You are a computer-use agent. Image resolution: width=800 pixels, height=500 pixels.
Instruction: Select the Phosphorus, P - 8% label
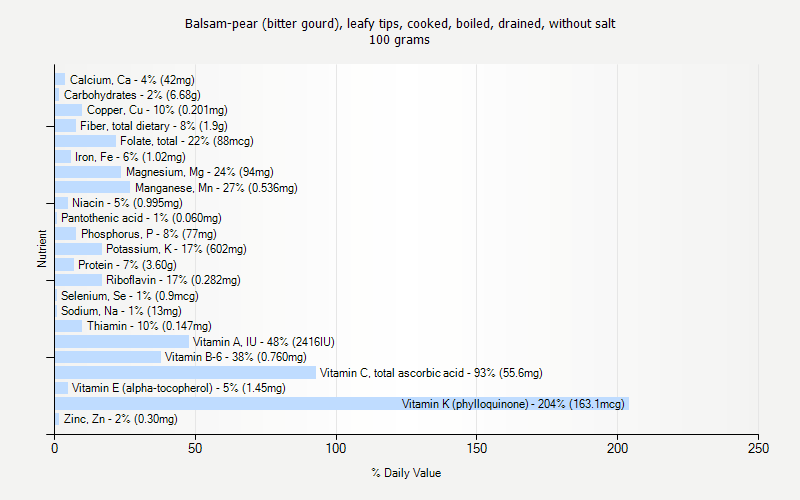pyautogui.click(x=148, y=234)
